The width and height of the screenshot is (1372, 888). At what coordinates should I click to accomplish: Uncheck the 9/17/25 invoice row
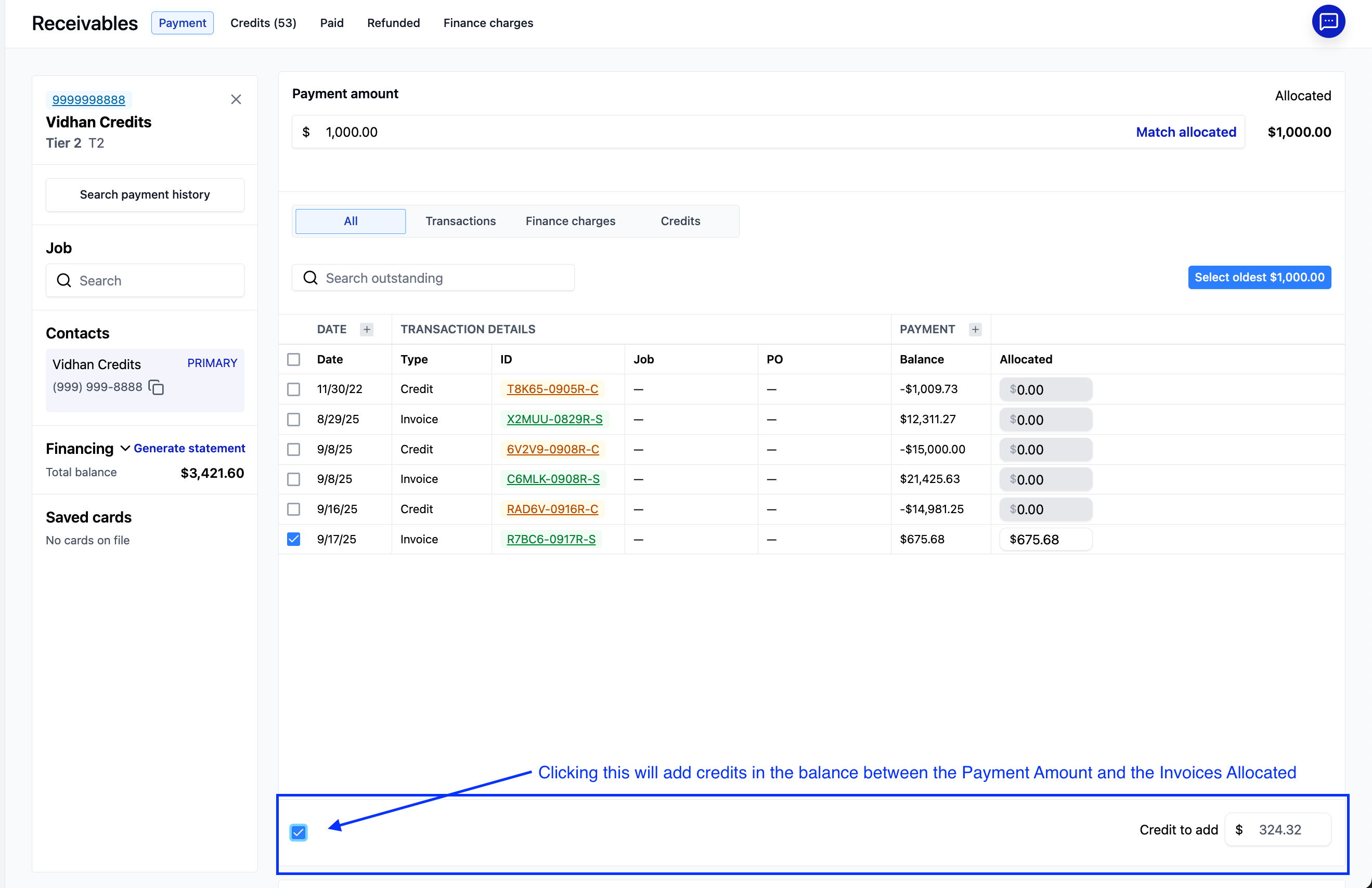point(293,539)
